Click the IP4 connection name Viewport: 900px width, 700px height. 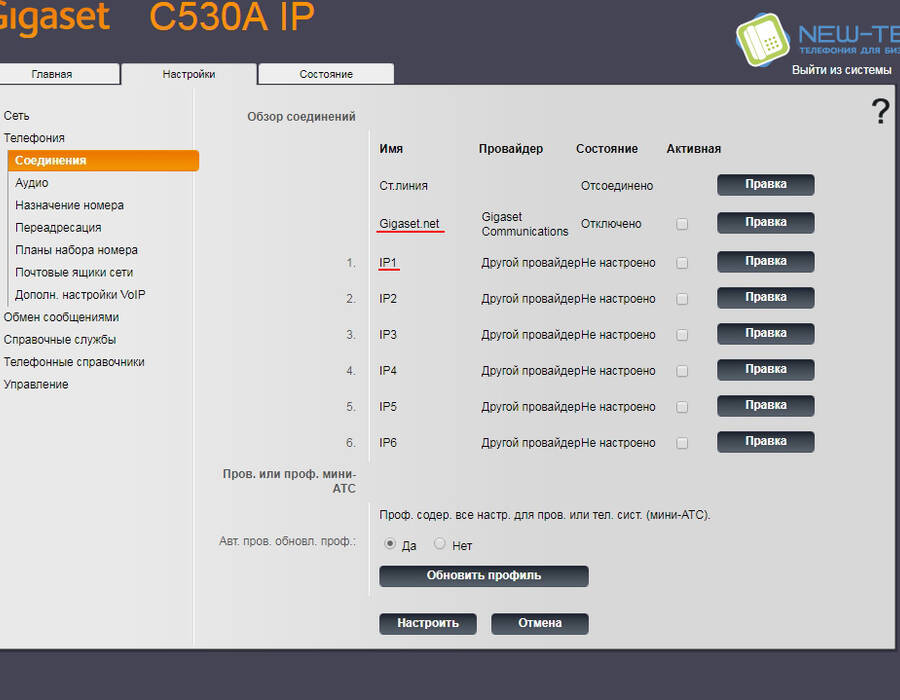pos(388,371)
